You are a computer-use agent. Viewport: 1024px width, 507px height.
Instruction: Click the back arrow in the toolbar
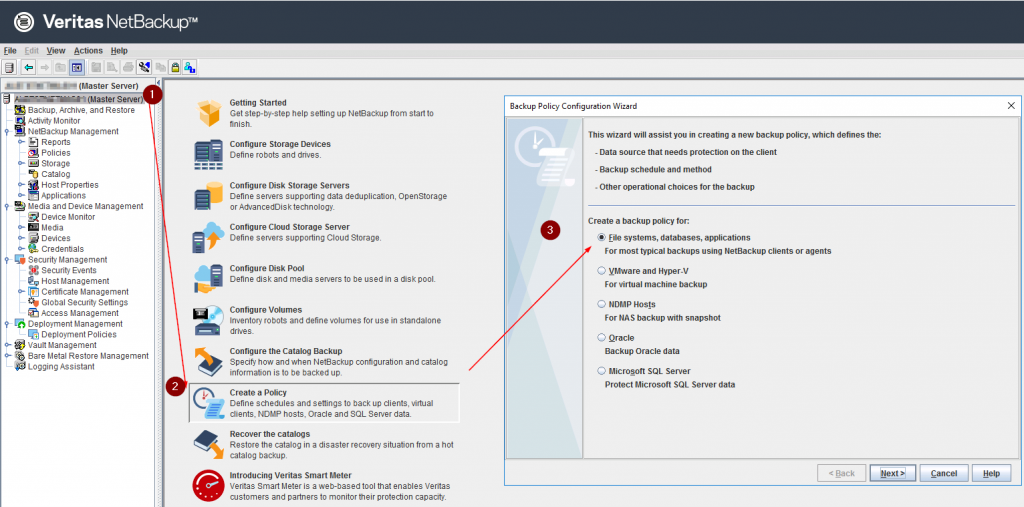28,67
